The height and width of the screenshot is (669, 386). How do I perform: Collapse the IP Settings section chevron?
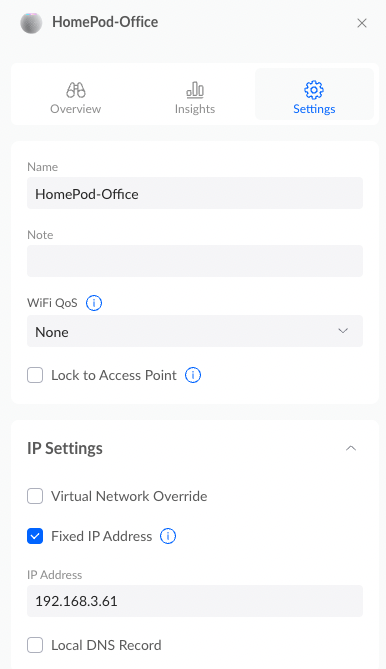[x=351, y=448]
